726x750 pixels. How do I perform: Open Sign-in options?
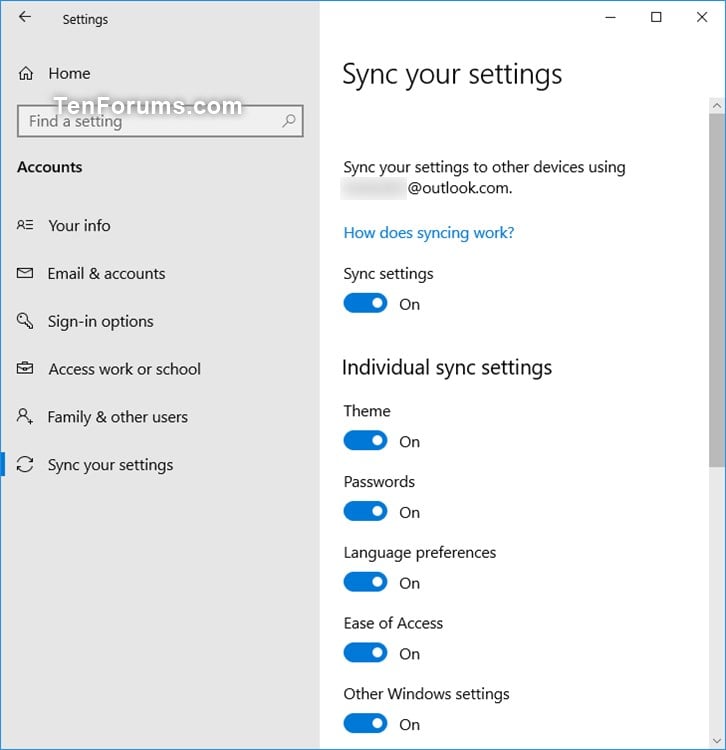click(x=100, y=321)
